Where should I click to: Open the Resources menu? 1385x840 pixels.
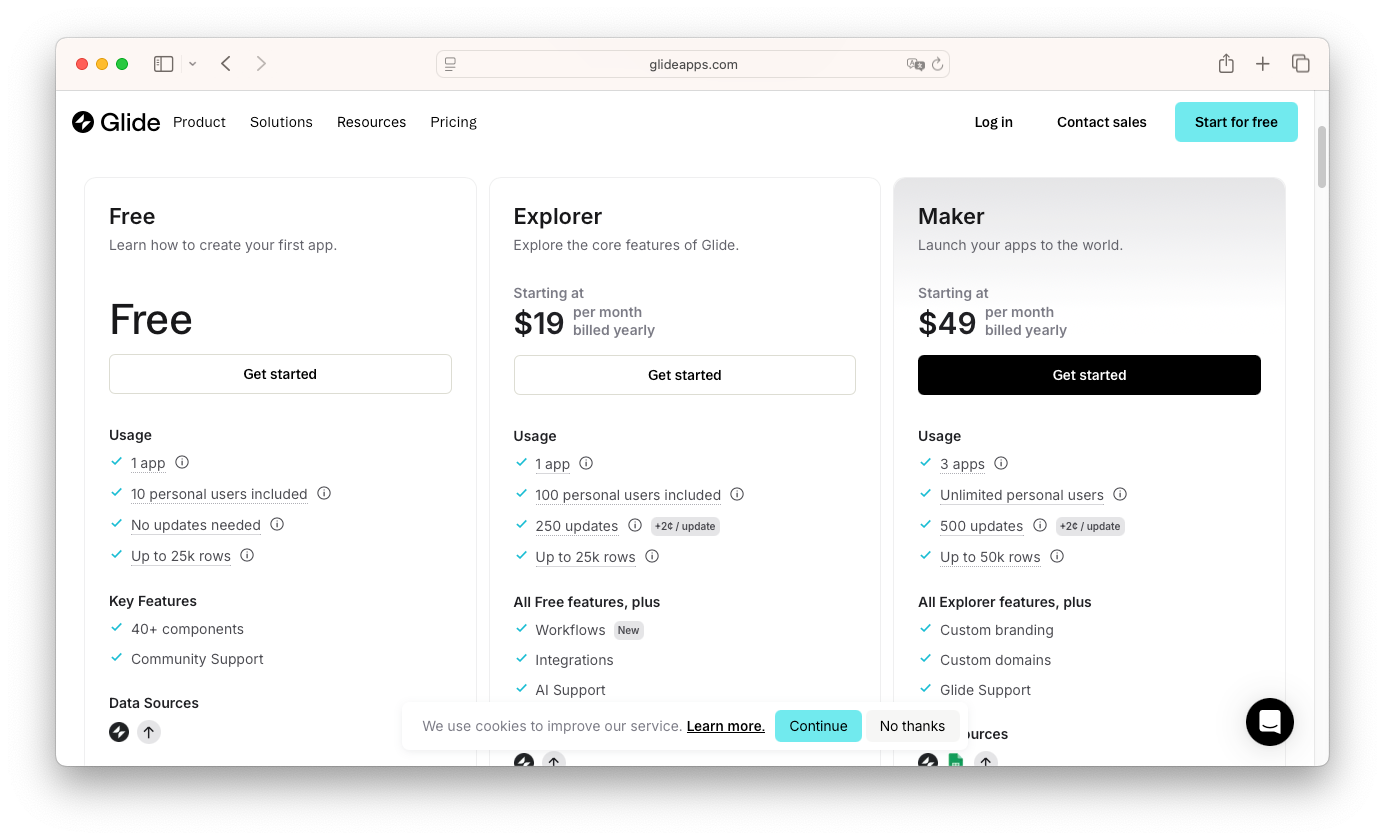pyautogui.click(x=371, y=122)
